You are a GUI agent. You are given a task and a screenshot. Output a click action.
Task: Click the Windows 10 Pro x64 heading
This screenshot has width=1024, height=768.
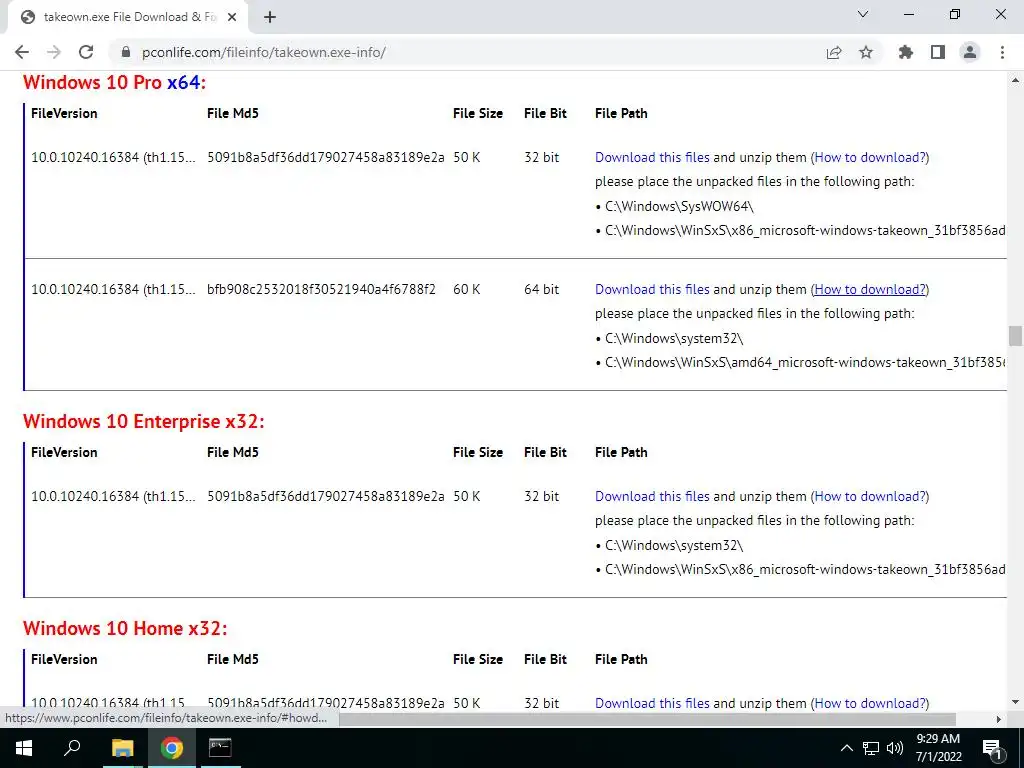point(114,82)
